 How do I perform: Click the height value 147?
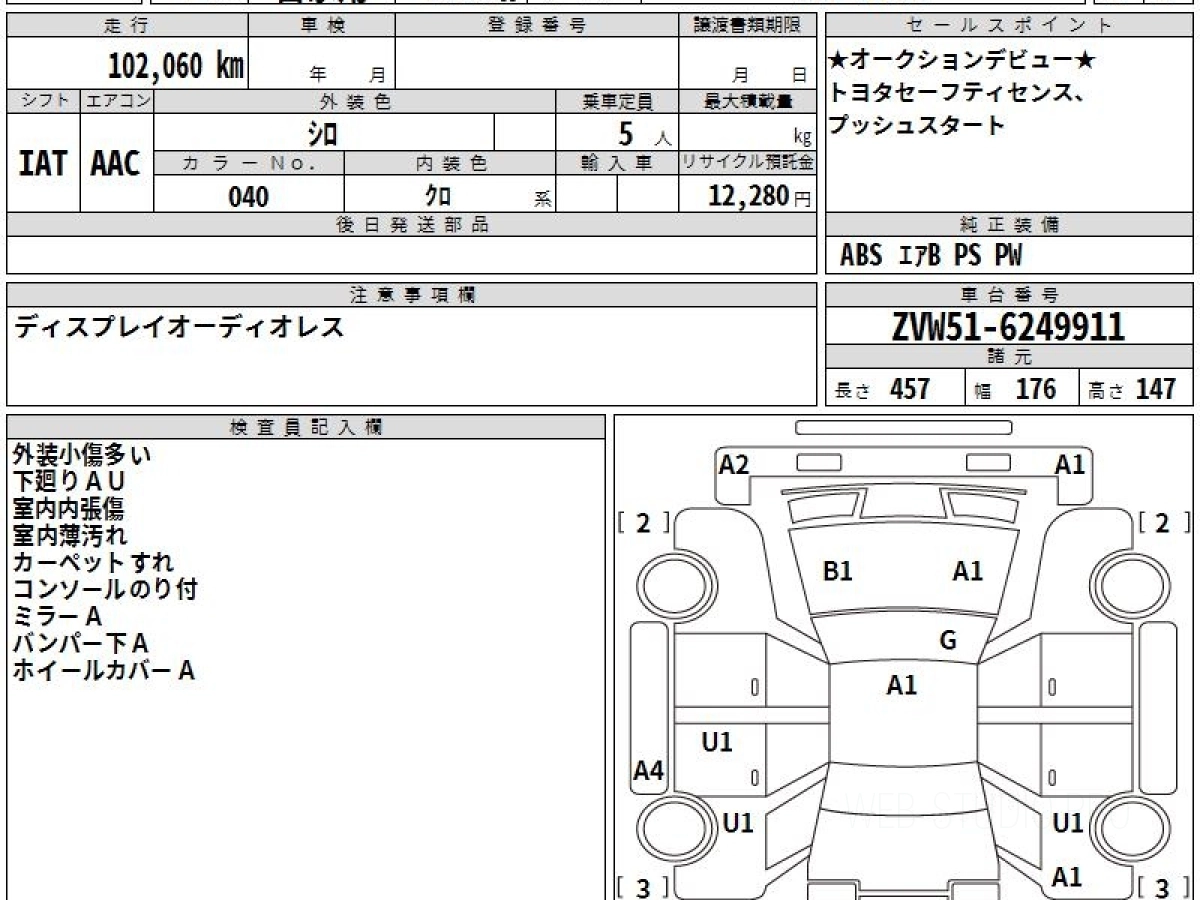(x=1155, y=389)
